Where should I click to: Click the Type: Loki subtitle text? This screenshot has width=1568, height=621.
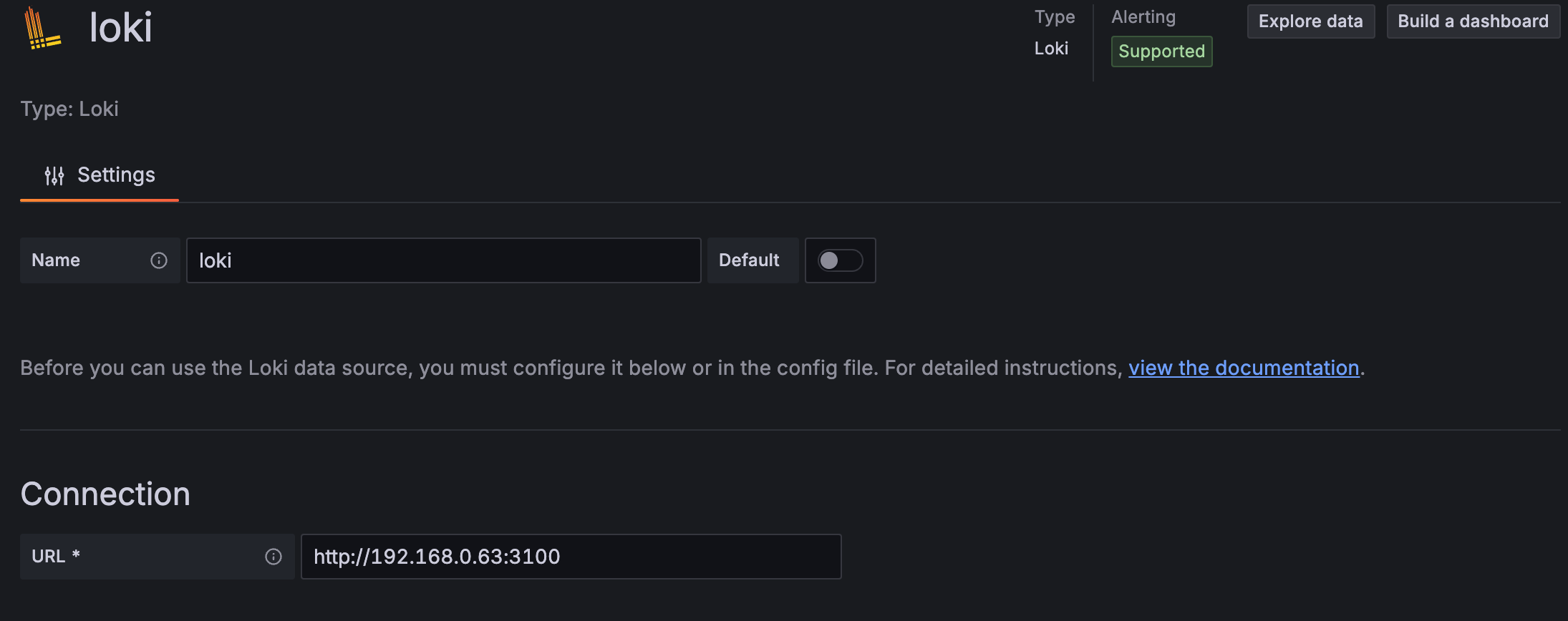tap(69, 109)
